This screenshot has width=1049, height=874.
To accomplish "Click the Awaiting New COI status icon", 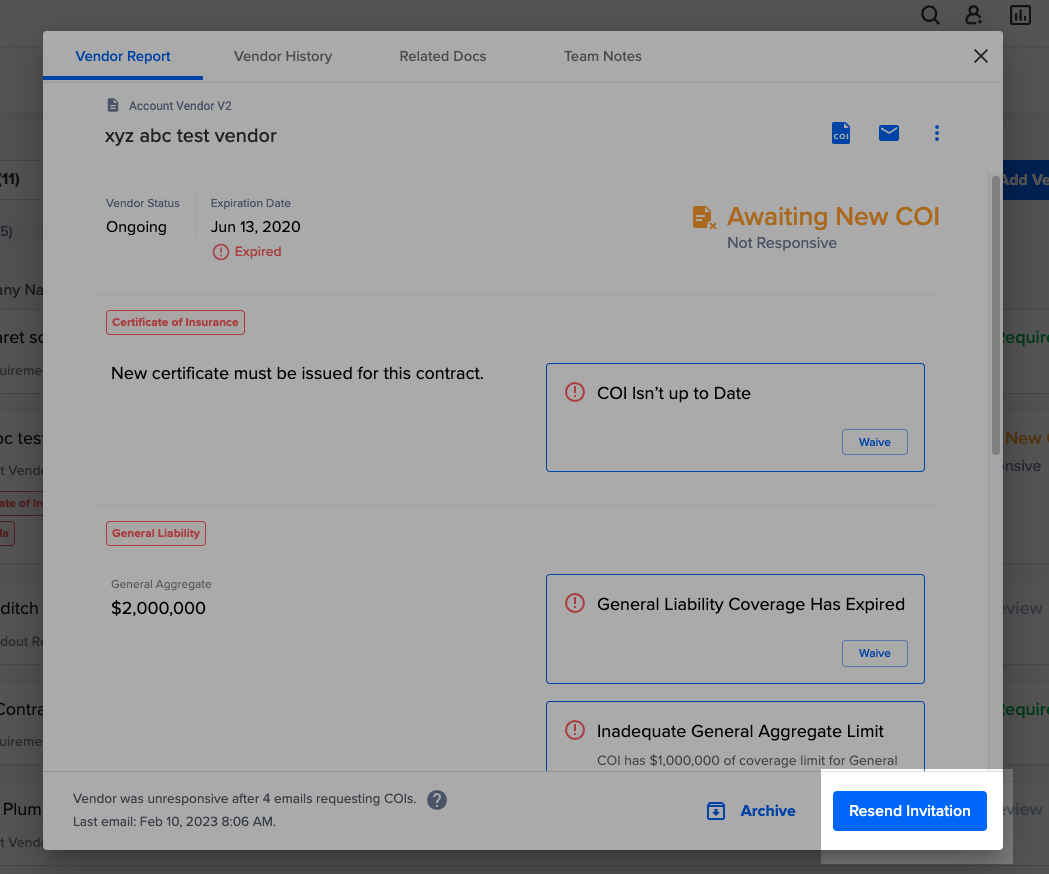I will [x=704, y=217].
